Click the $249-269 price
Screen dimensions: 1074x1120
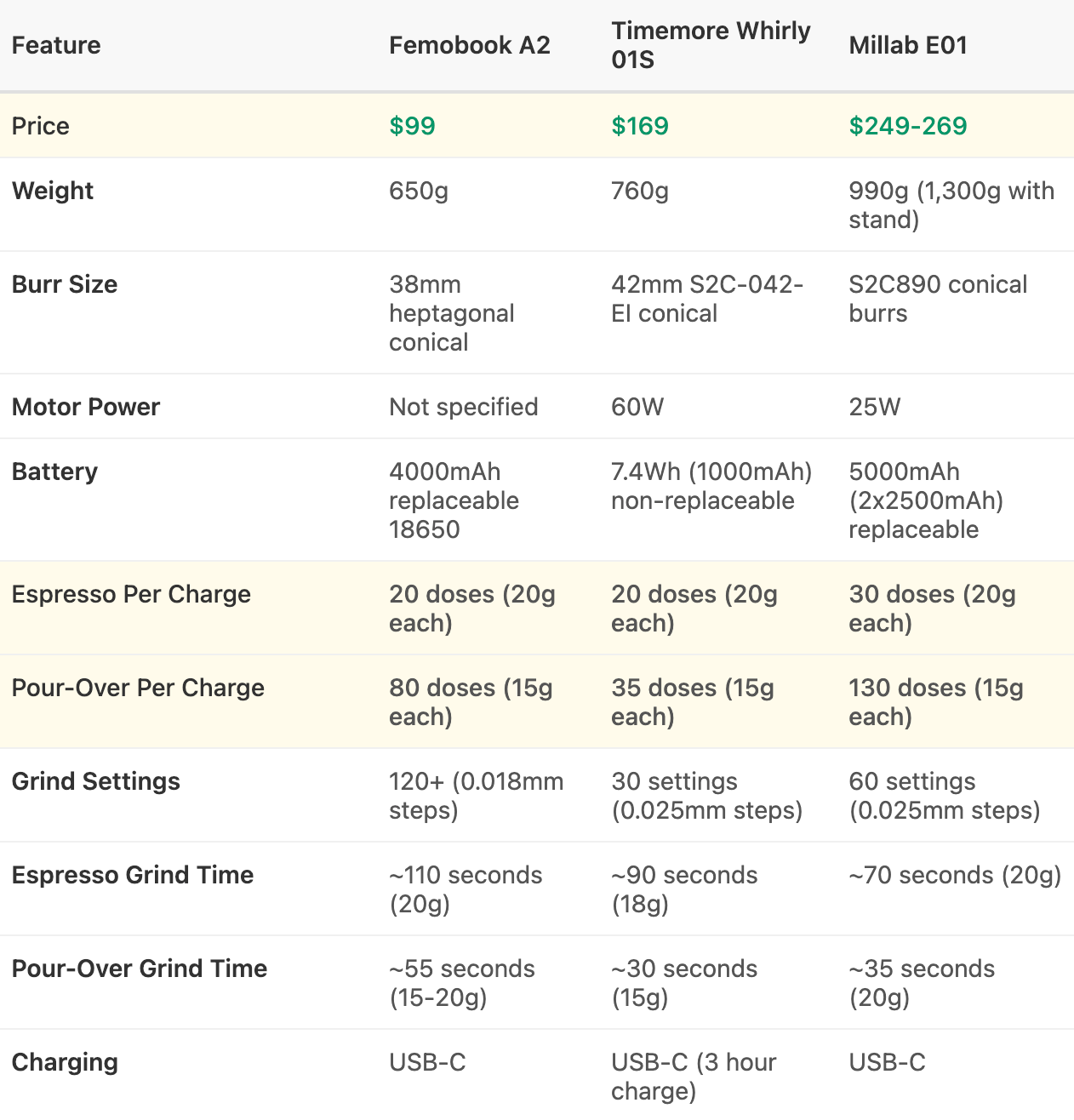point(908,126)
